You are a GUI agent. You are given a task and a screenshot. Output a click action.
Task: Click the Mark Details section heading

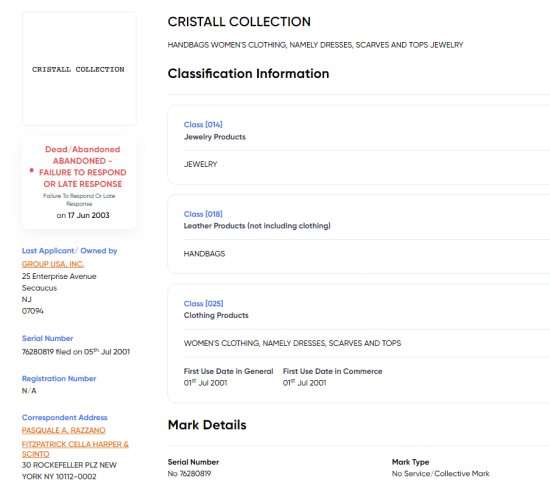207,425
